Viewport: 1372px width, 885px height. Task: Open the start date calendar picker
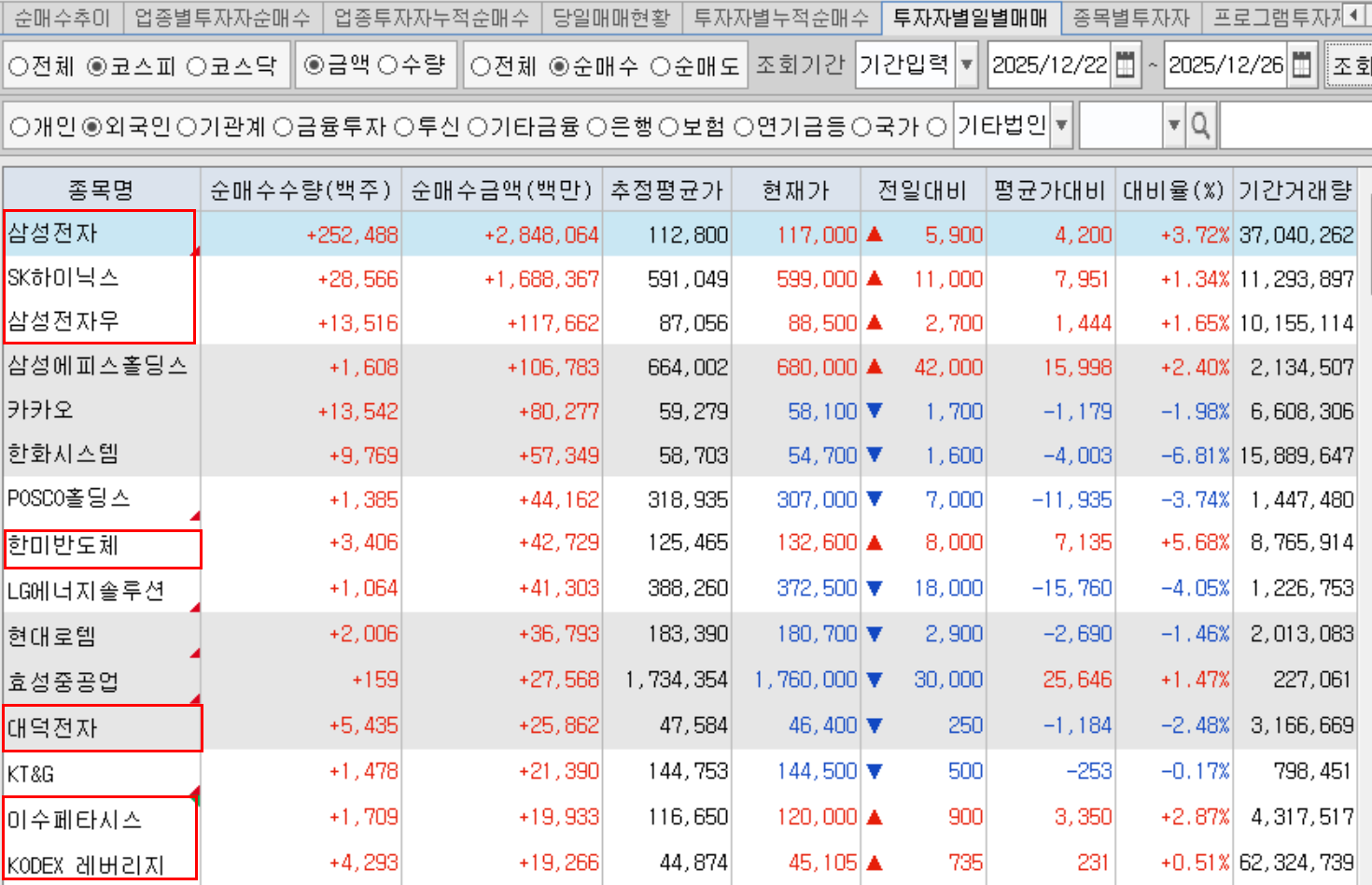click(x=1126, y=65)
